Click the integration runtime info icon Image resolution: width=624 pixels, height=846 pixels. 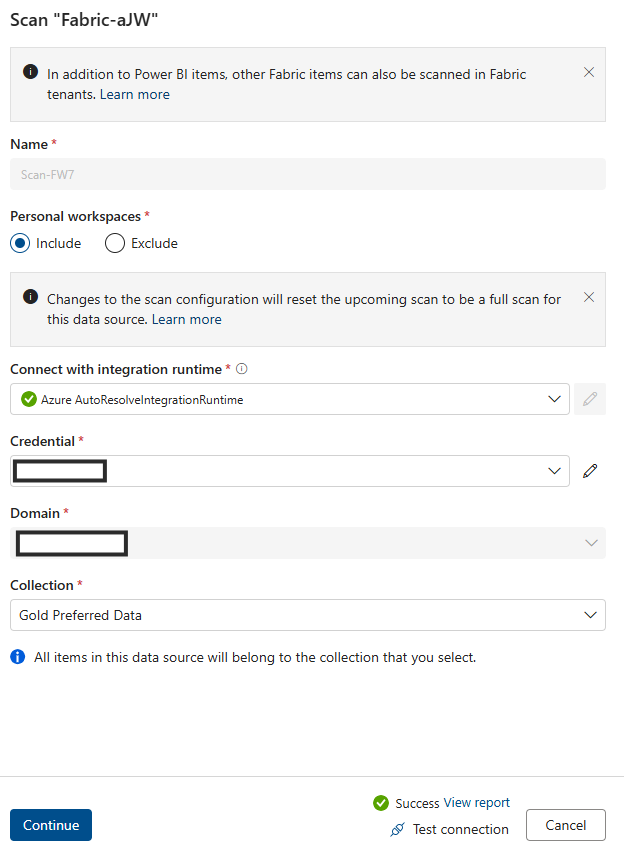242,369
